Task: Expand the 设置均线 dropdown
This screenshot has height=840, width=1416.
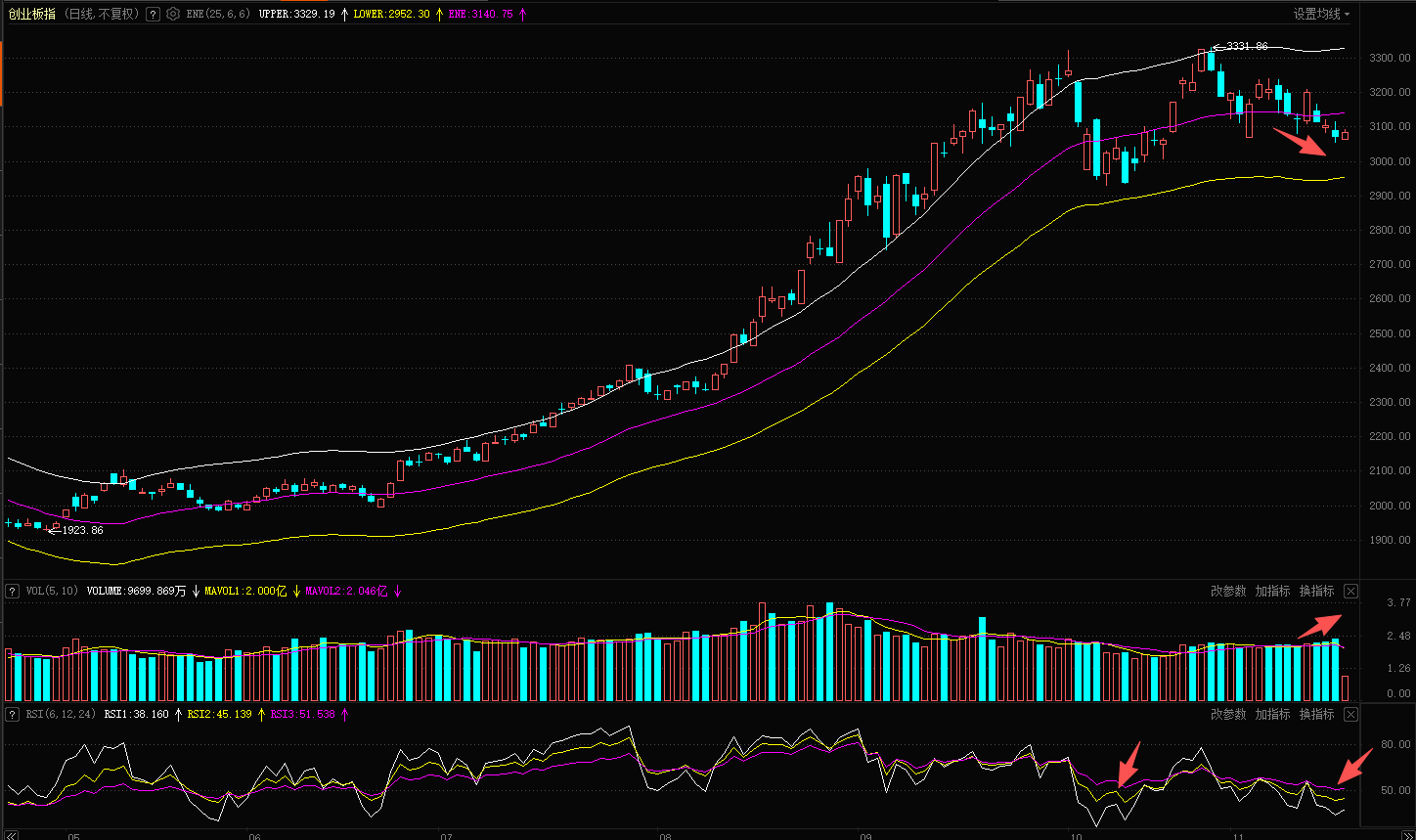Action: pyautogui.click(x=1320, y=14)
